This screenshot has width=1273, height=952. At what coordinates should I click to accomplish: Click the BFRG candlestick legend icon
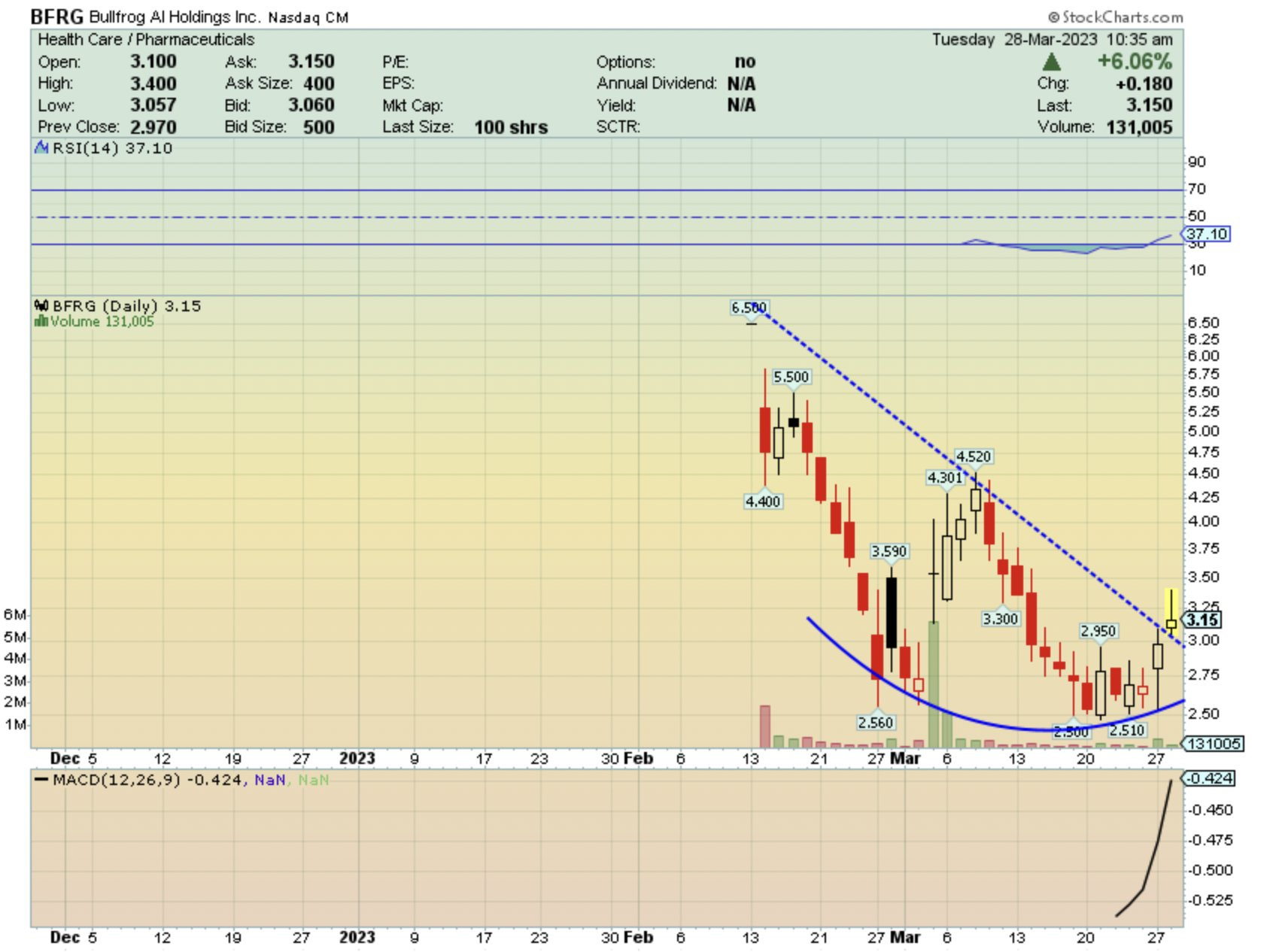41,306
